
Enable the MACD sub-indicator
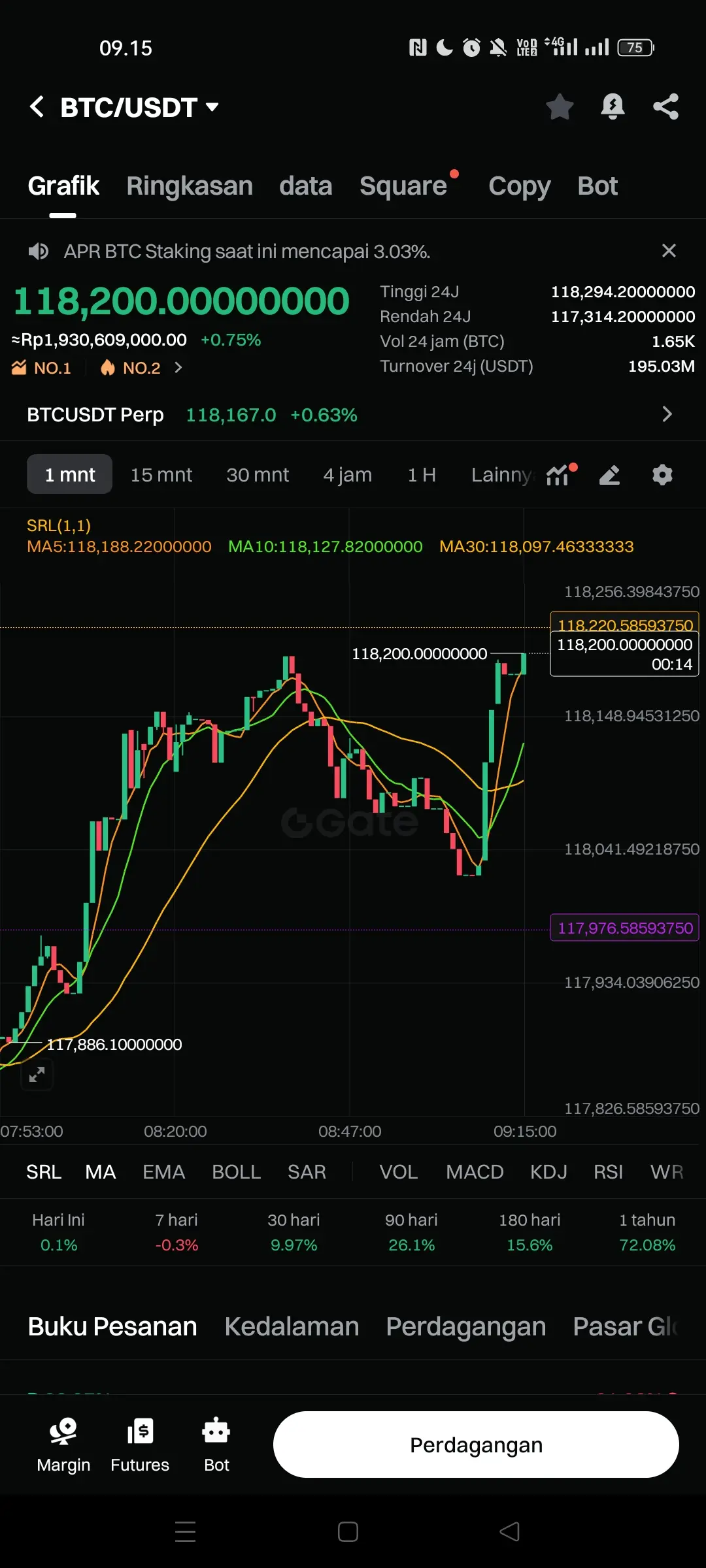coord(475,1172)
